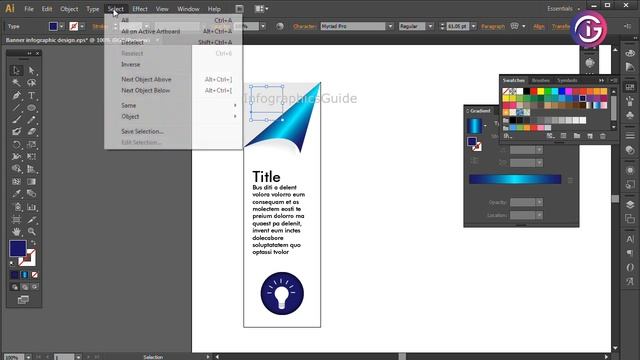This screenshot has width=640, height=360.
Task: Select the Column Graph tool
Action: coord(31,207)
